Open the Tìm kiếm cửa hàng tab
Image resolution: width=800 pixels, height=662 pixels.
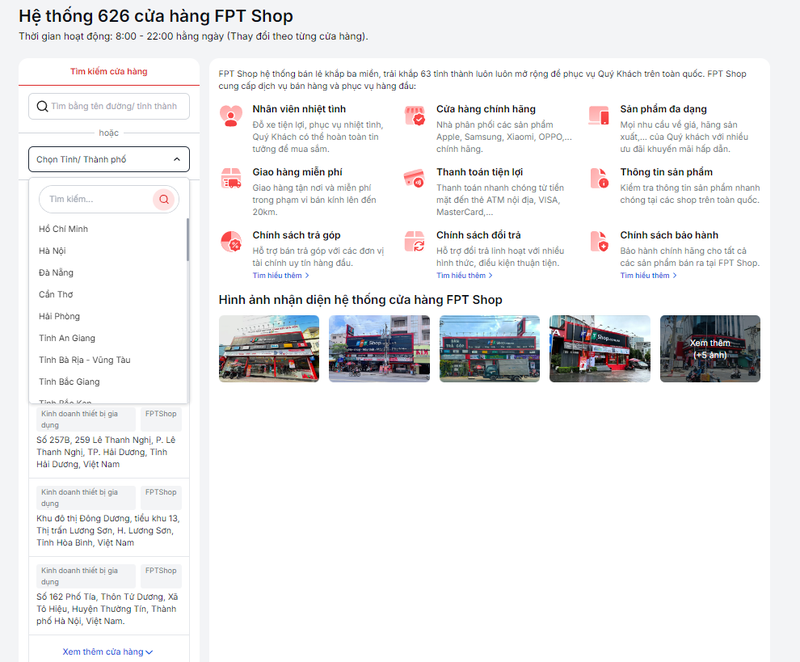click(x=109, y=71)
